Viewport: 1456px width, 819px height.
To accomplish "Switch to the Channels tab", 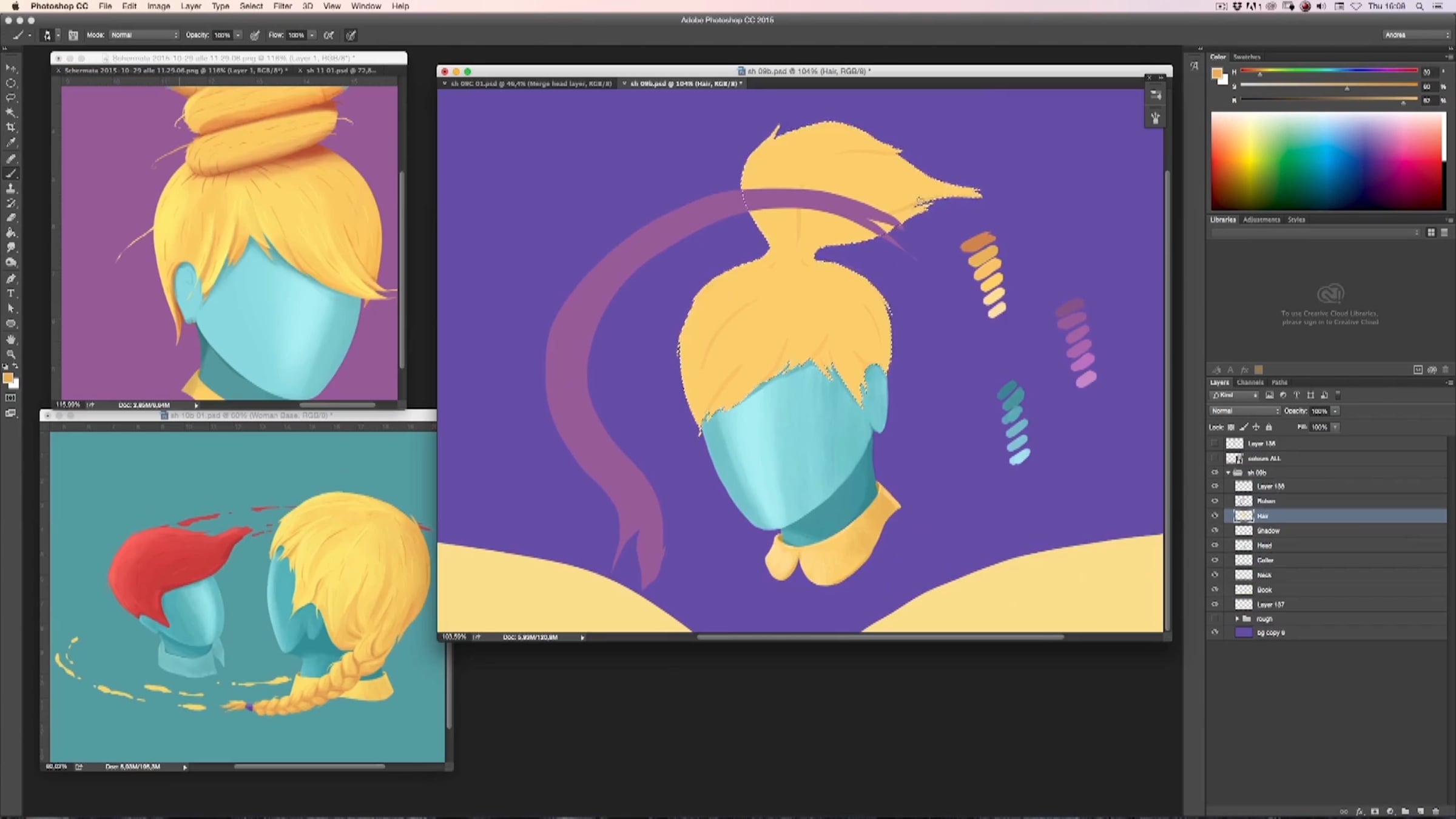I will (x=1250, y=383).
